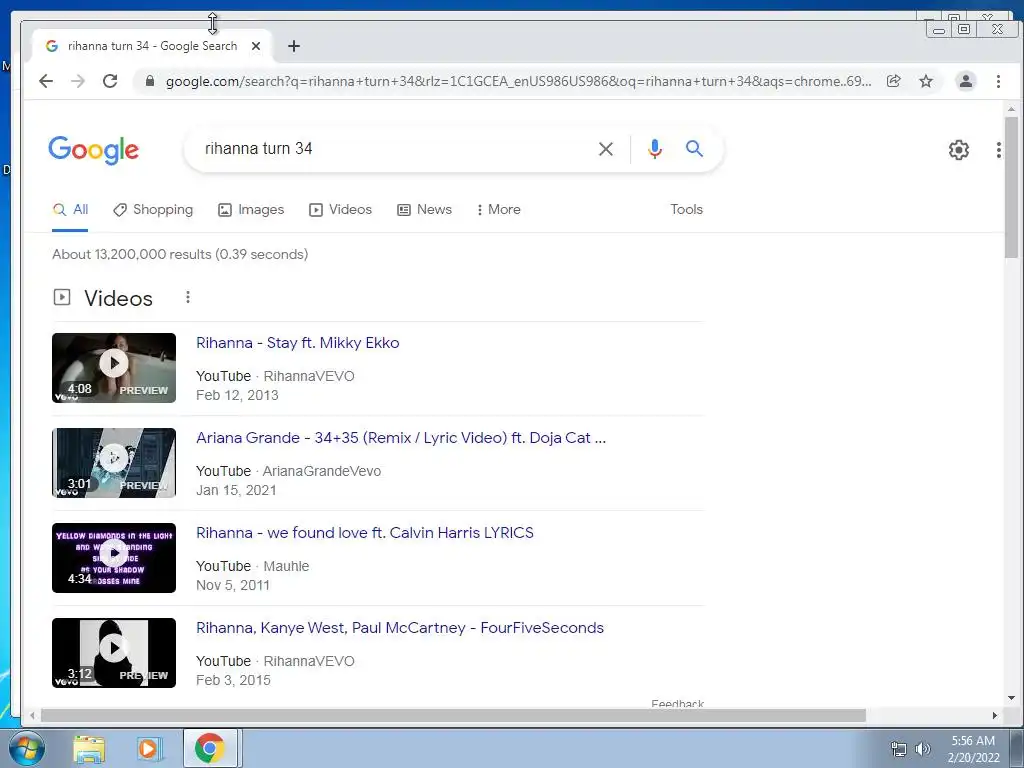1024x768 pixels.
Task: Open the options dots right of settings gear
Action: point(999,150)
